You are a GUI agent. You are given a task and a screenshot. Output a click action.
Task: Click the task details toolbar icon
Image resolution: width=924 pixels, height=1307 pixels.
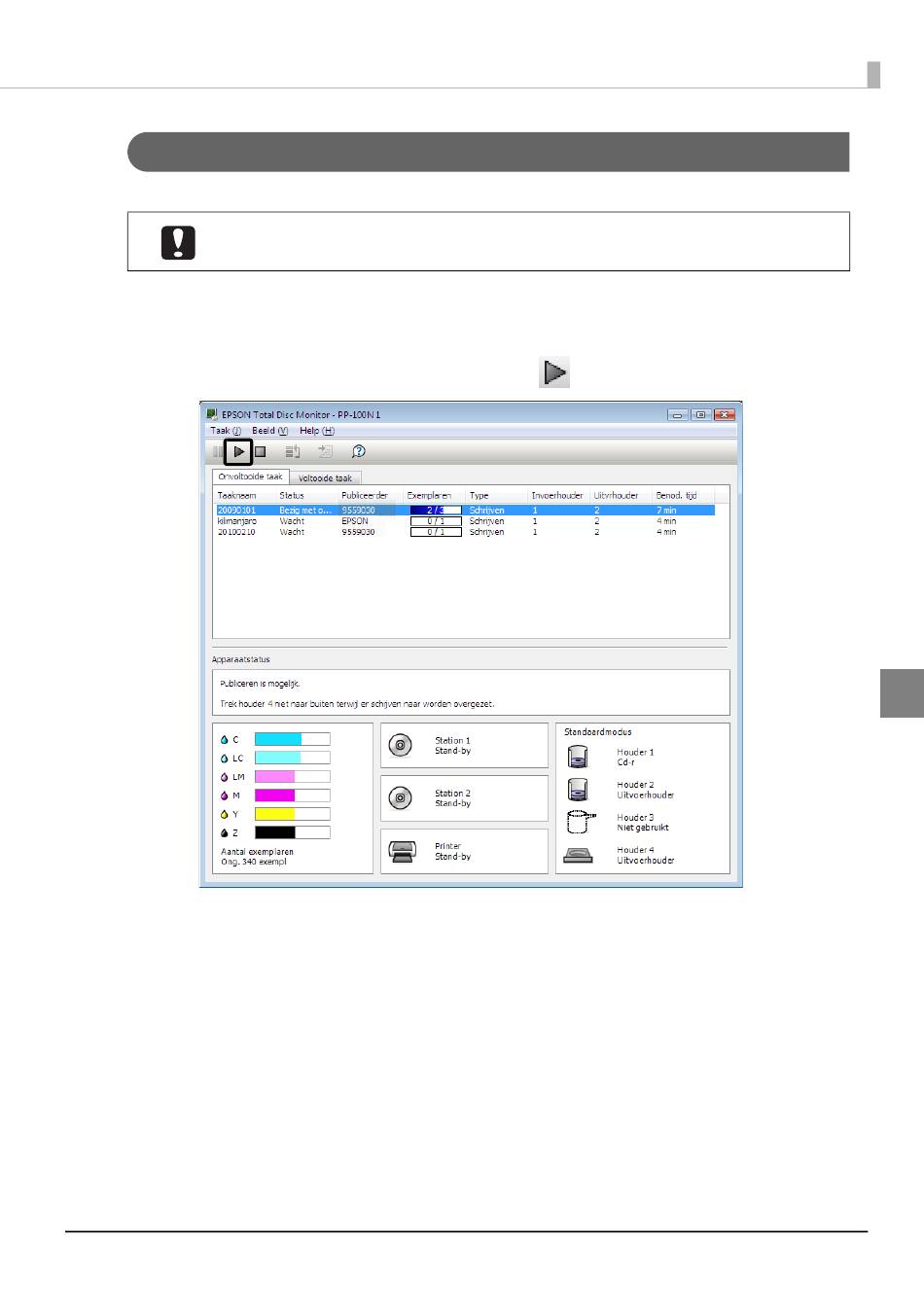[325, 451]
